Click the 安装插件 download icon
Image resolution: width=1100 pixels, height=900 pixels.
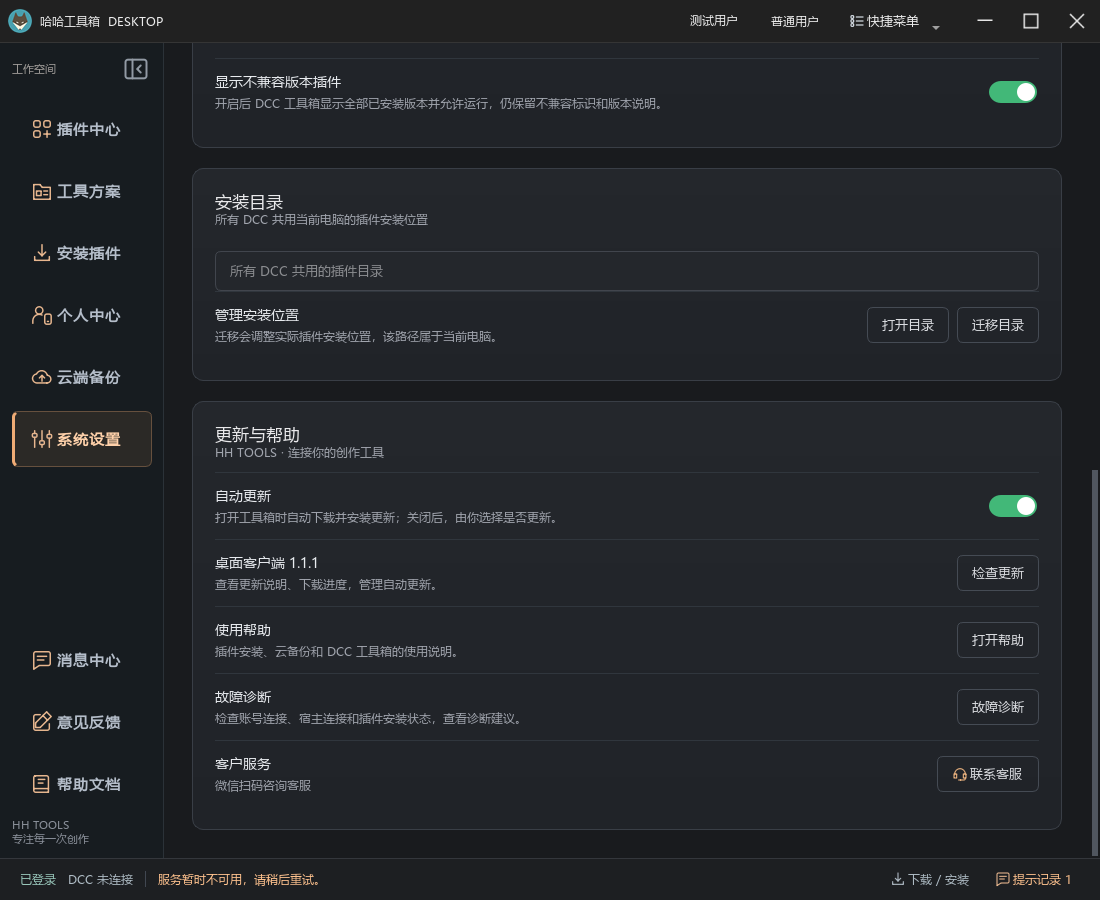(41, 253)
